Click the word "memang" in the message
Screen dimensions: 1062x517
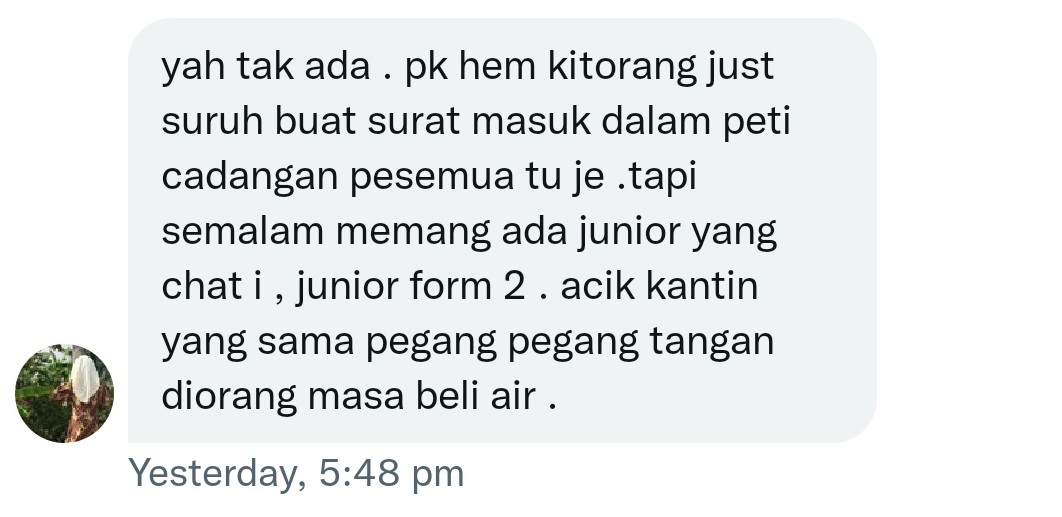coord(413,233)
